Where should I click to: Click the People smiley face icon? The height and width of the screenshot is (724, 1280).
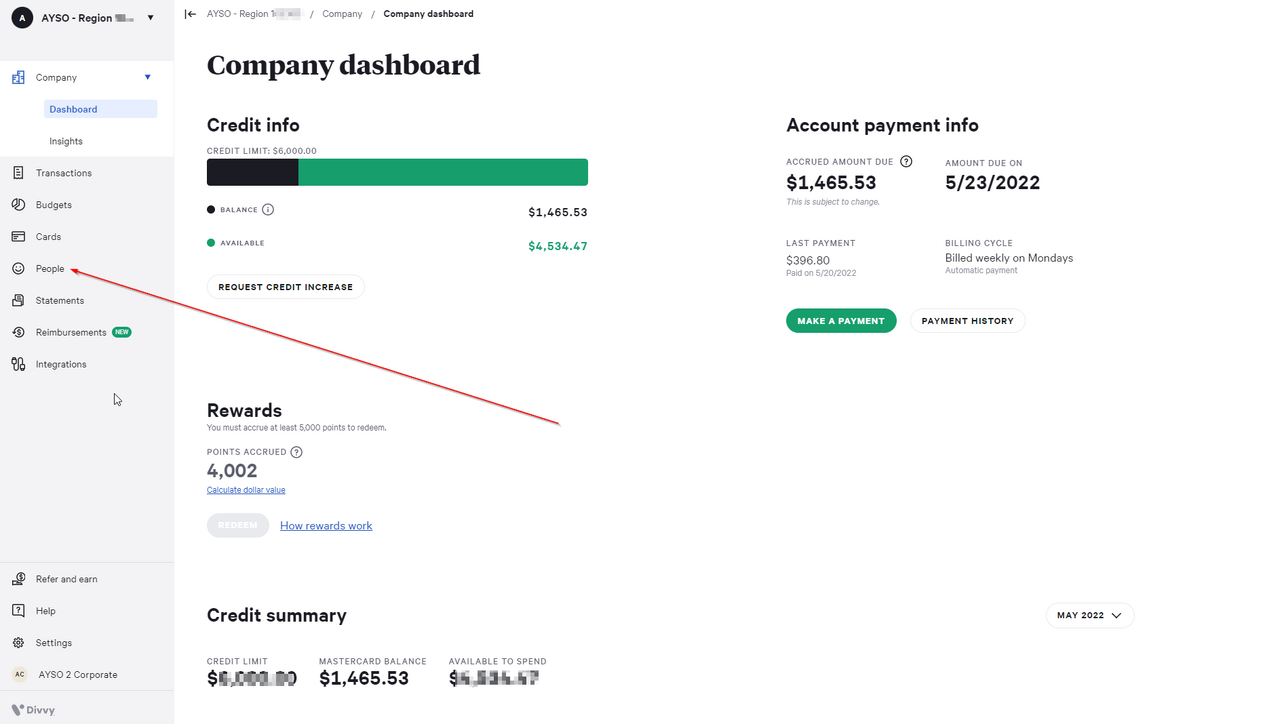pos(18,269)
